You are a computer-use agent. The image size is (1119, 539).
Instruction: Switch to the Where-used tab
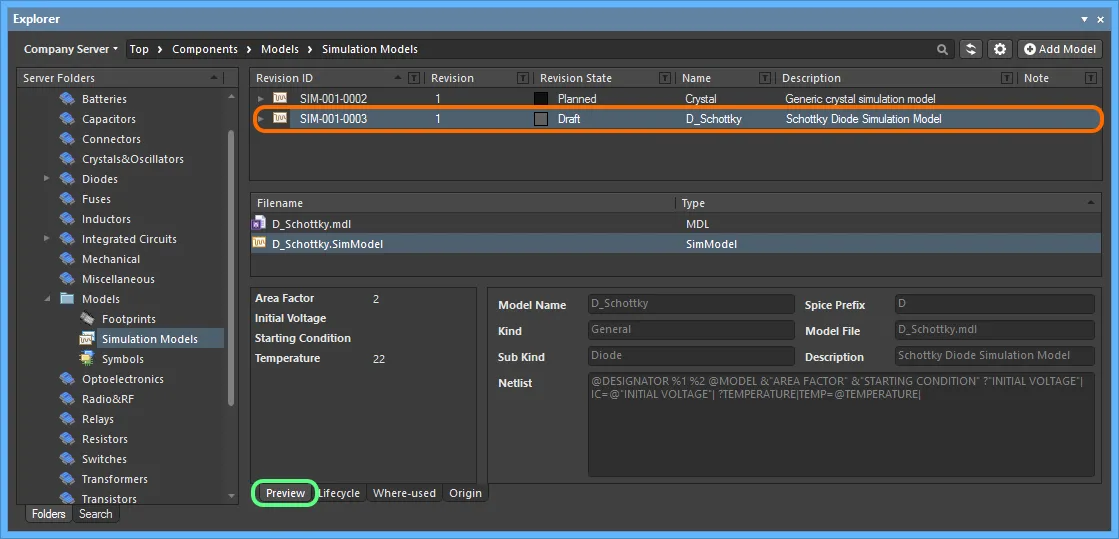tap(404, 493)
